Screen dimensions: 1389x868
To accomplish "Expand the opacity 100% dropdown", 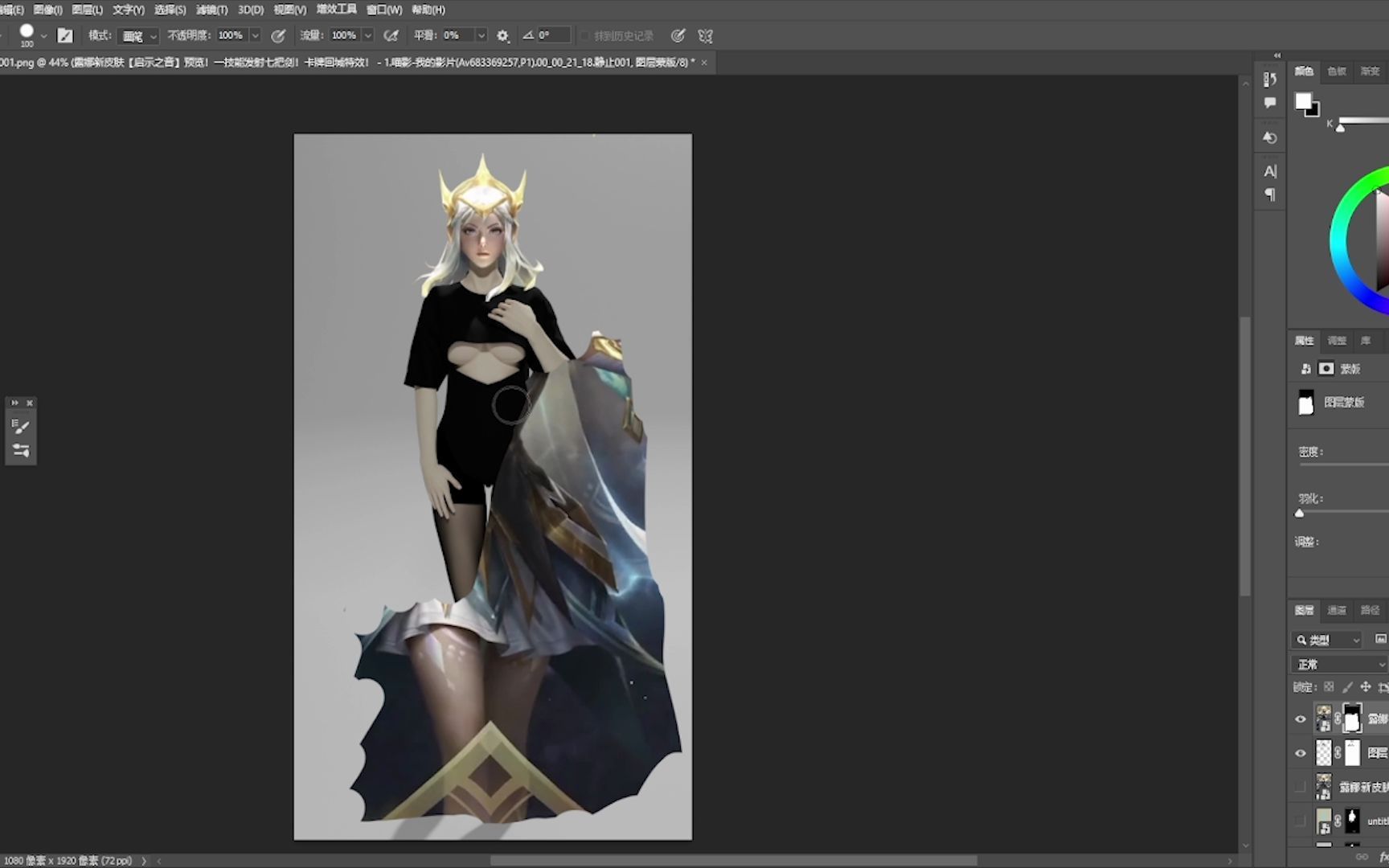I will [255, 35].
